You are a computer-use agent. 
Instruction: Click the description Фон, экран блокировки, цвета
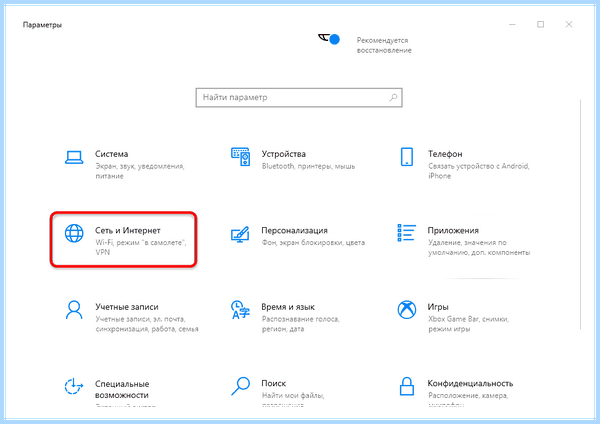click(x=313, y=243)
